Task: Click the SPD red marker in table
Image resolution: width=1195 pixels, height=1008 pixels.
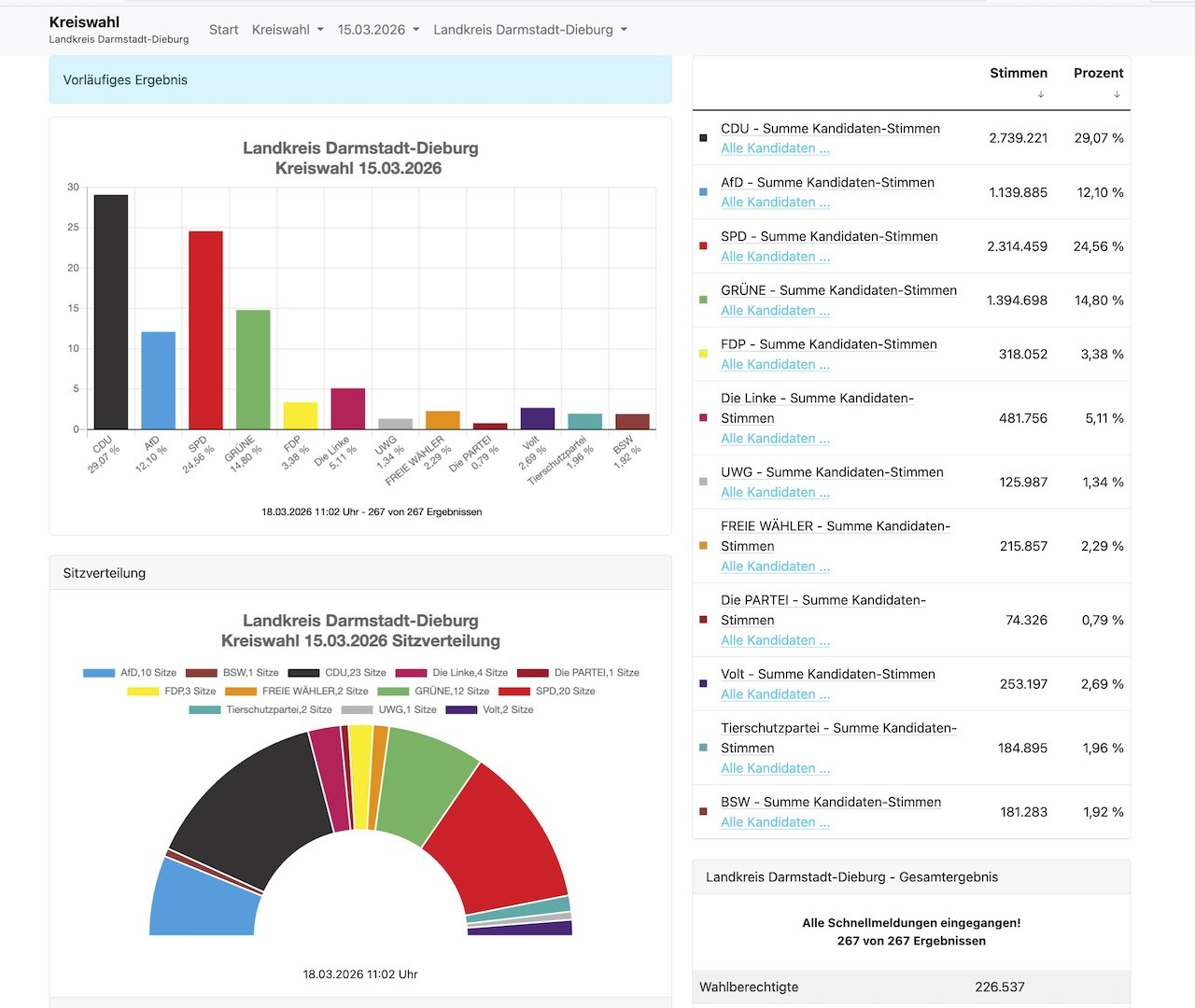Action: pos(703,246)
